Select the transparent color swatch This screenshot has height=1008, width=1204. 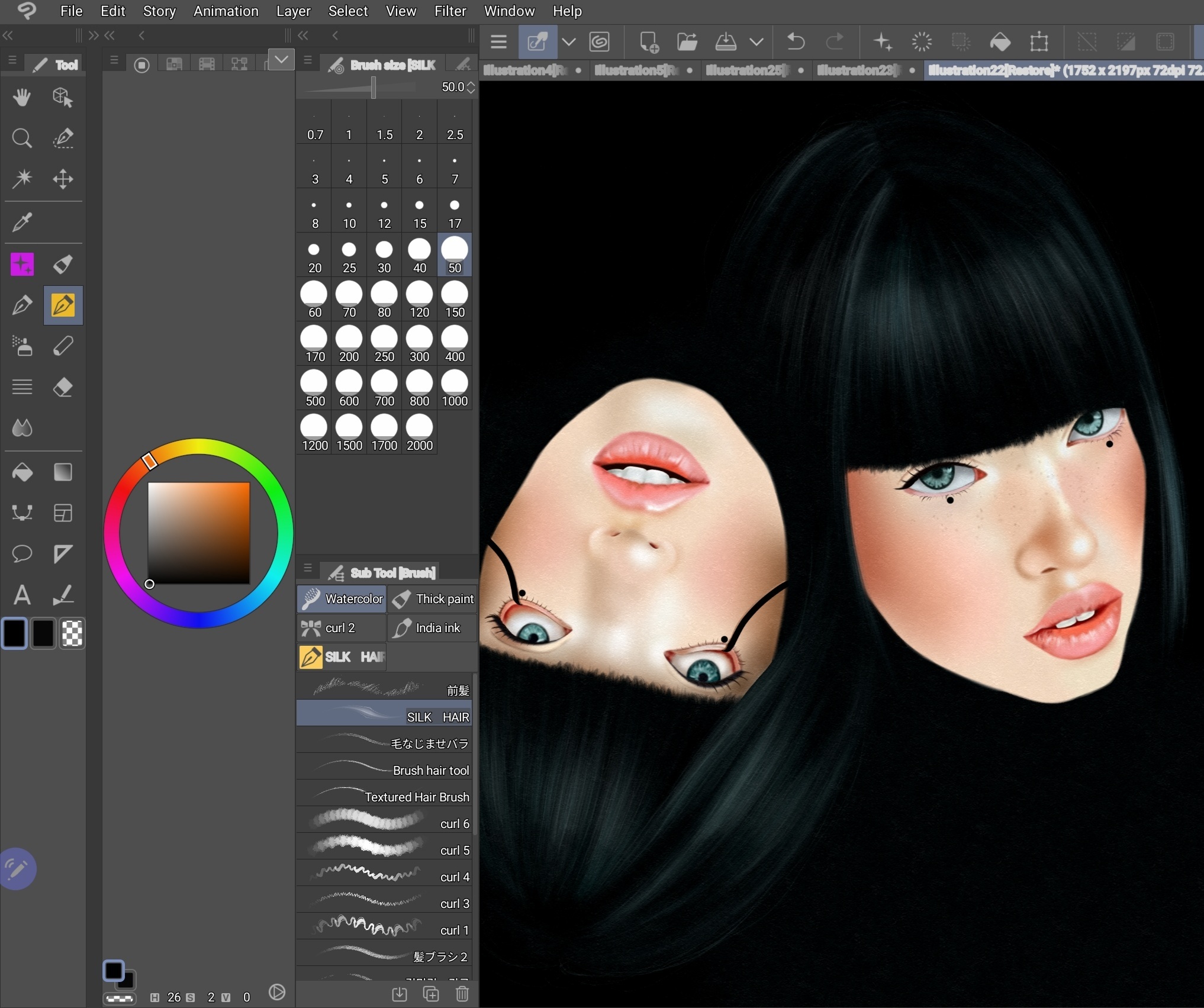tap(72, 633)
